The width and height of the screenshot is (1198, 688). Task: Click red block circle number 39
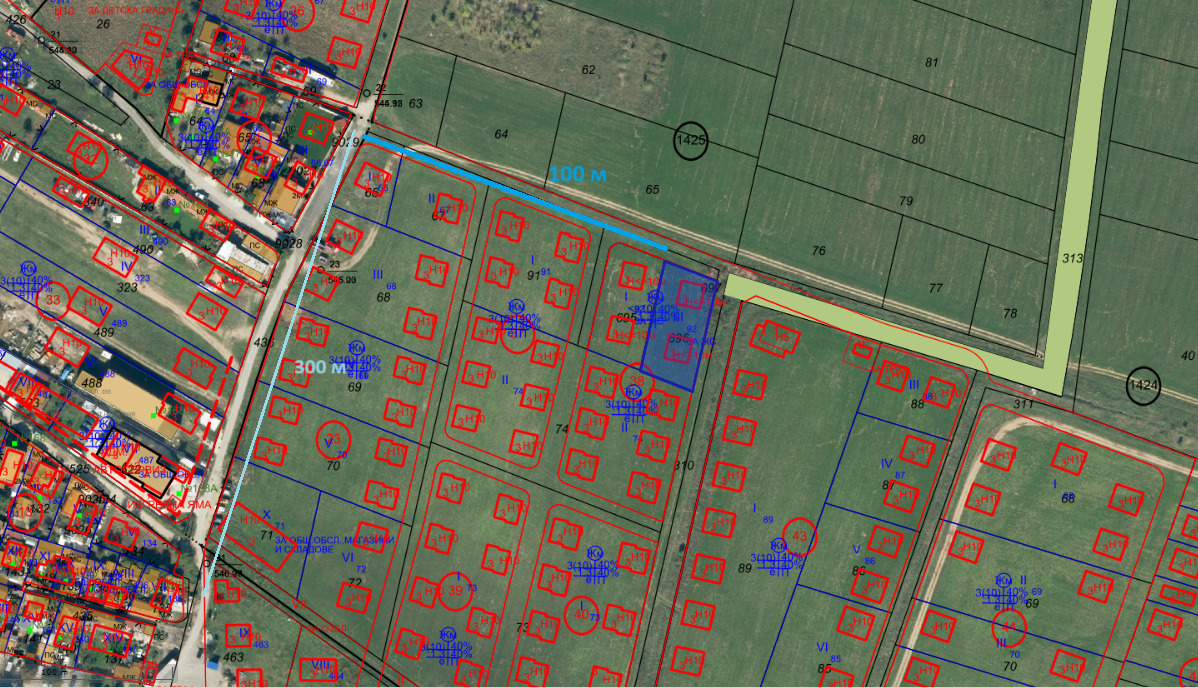point(455,590)
